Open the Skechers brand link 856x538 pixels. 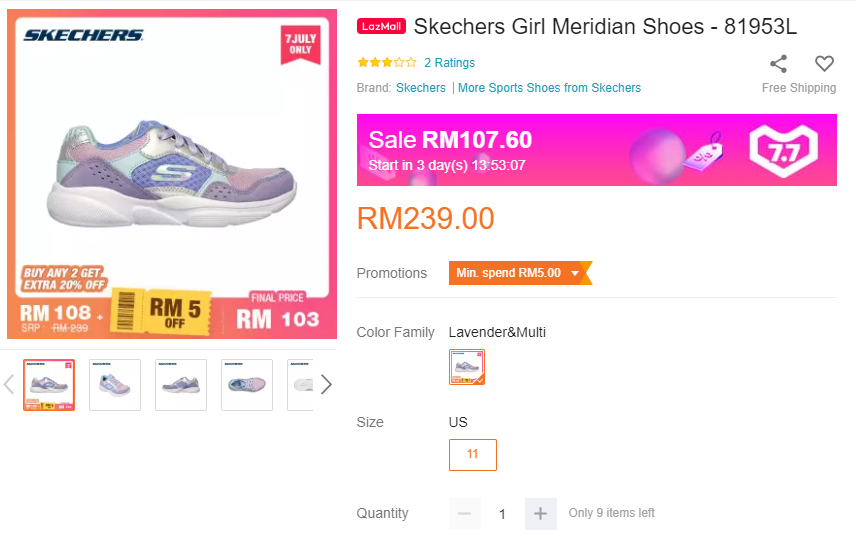click(421, 88)
